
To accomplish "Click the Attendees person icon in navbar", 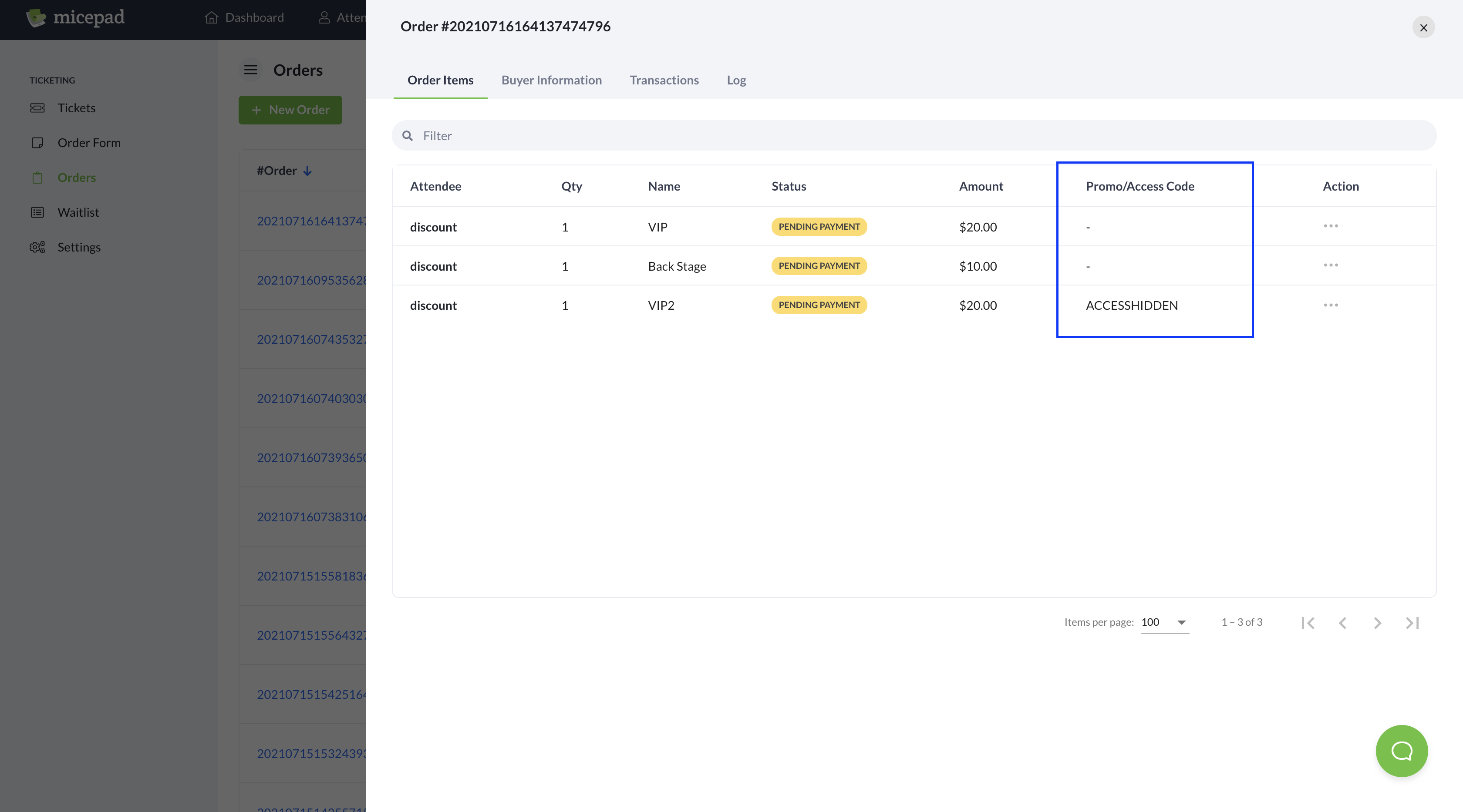I will pyautogui.click(x=324, y=17).
